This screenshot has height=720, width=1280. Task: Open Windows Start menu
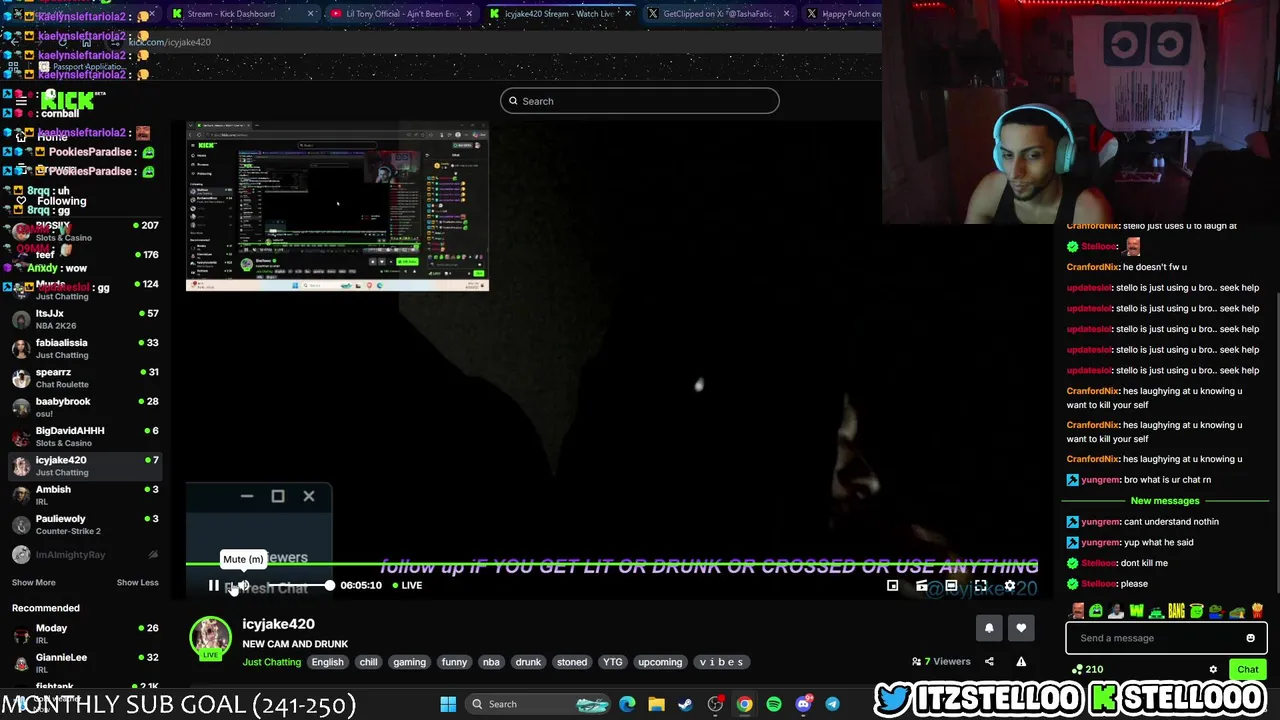pos(448,704)
